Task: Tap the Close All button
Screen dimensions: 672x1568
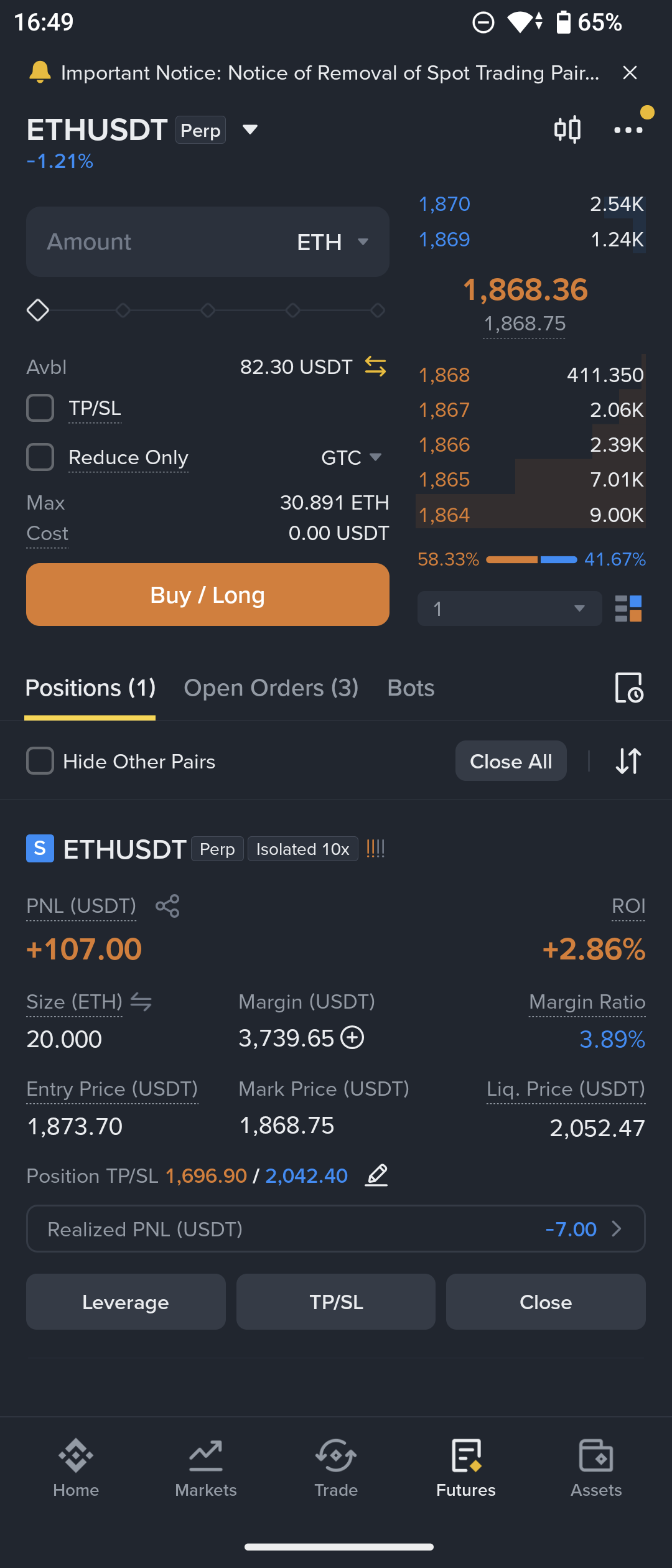Action: (x=511, y=761)
